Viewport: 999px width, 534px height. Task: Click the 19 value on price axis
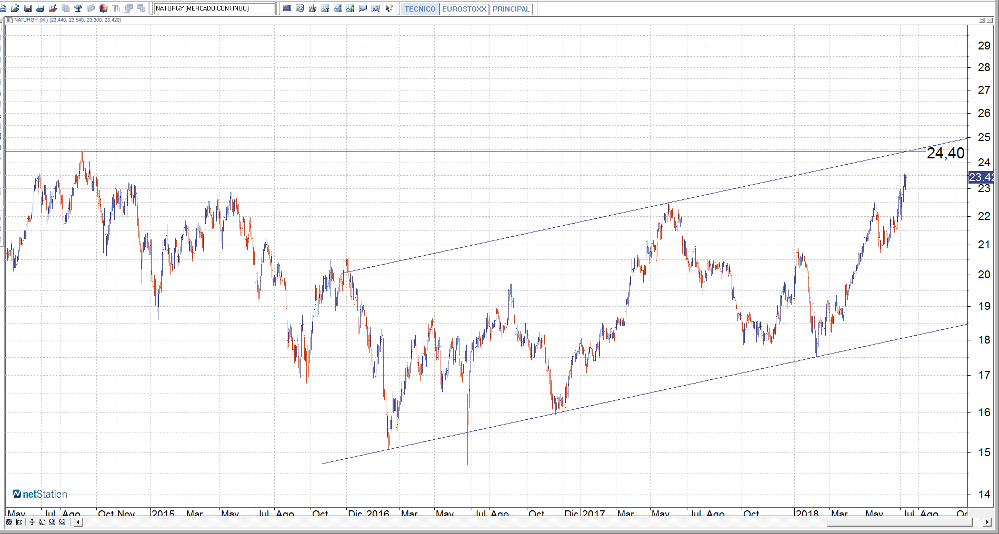point(983,306)
